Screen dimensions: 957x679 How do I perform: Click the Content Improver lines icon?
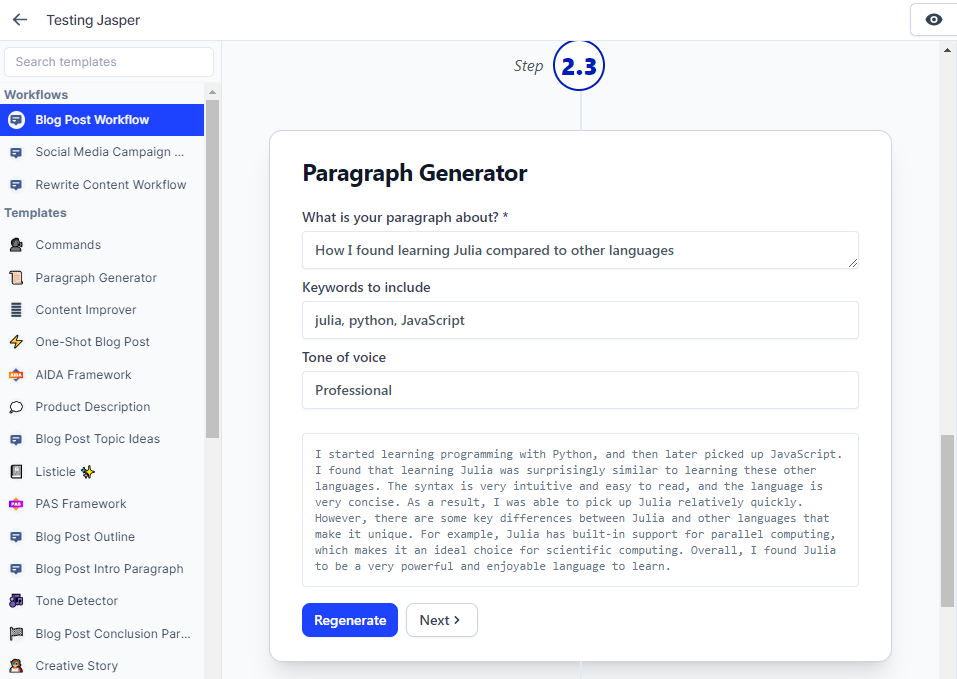(x=16, y=310)
